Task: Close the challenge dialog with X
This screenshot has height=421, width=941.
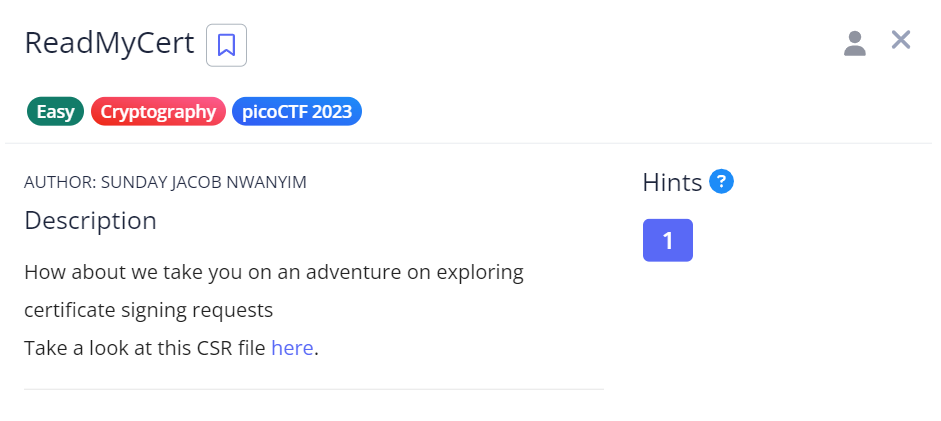Action: (x=901, y=40)
